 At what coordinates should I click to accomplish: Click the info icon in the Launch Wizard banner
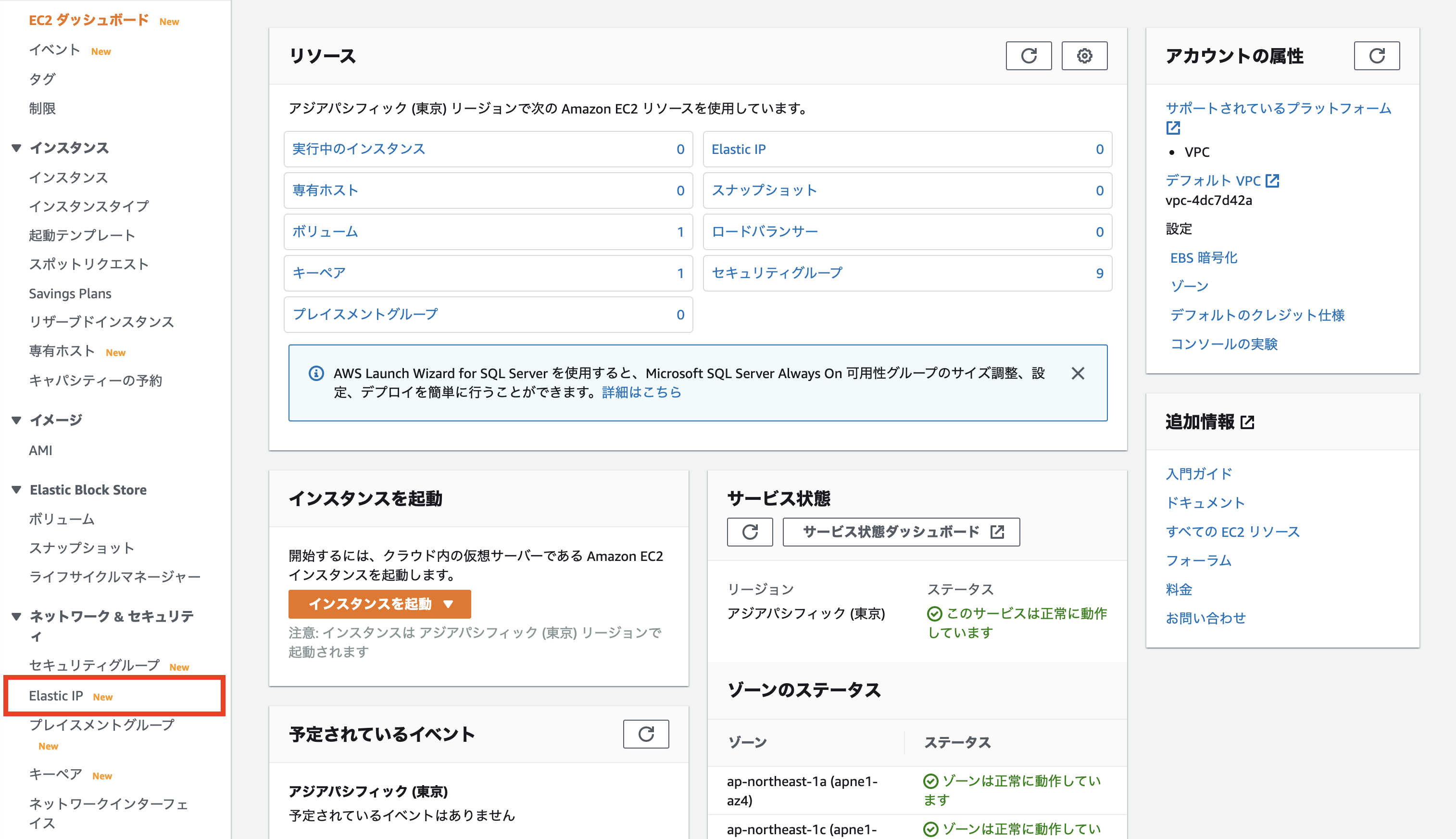316,373
